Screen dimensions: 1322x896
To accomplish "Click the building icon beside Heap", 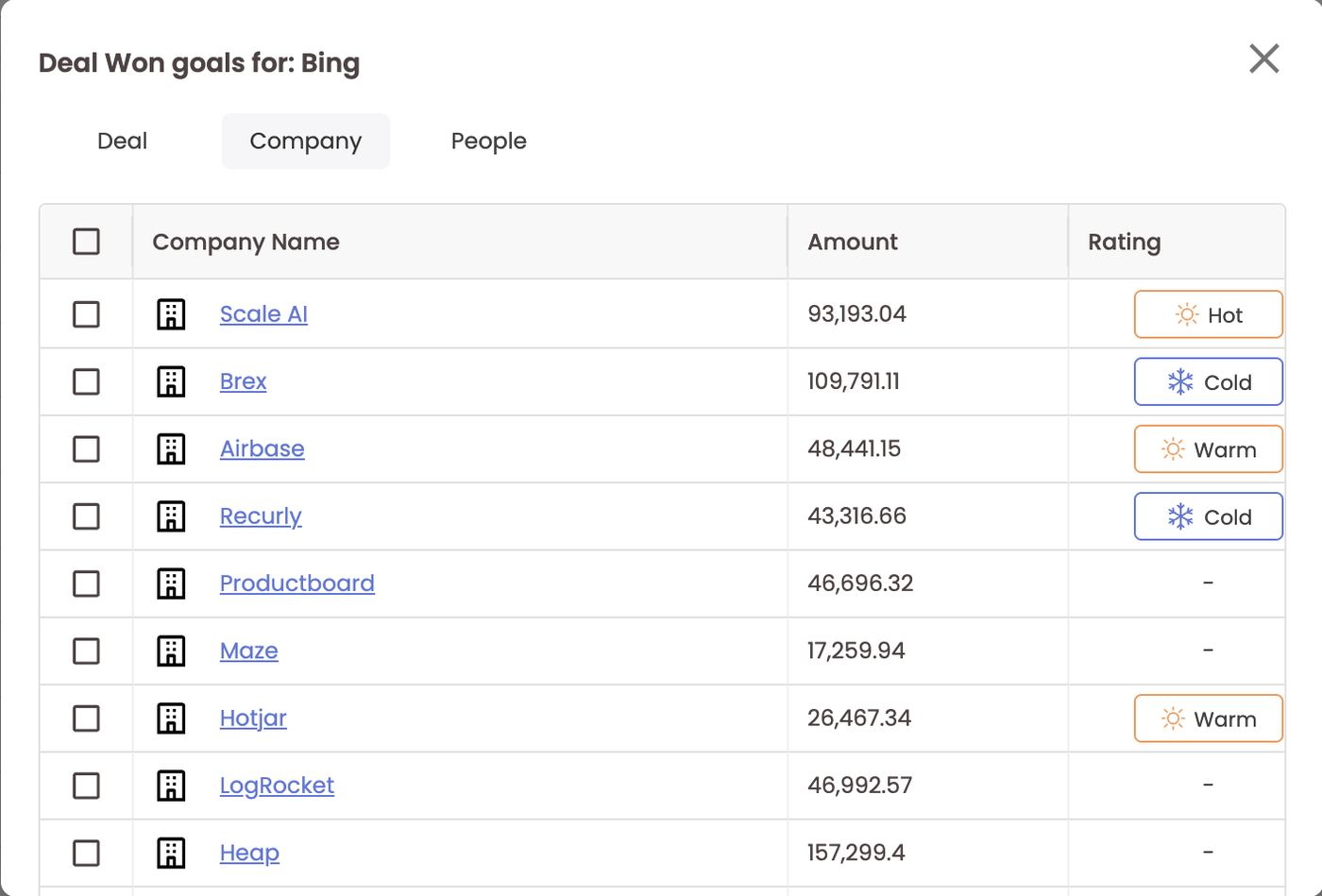I will click(x=171, y=853).
